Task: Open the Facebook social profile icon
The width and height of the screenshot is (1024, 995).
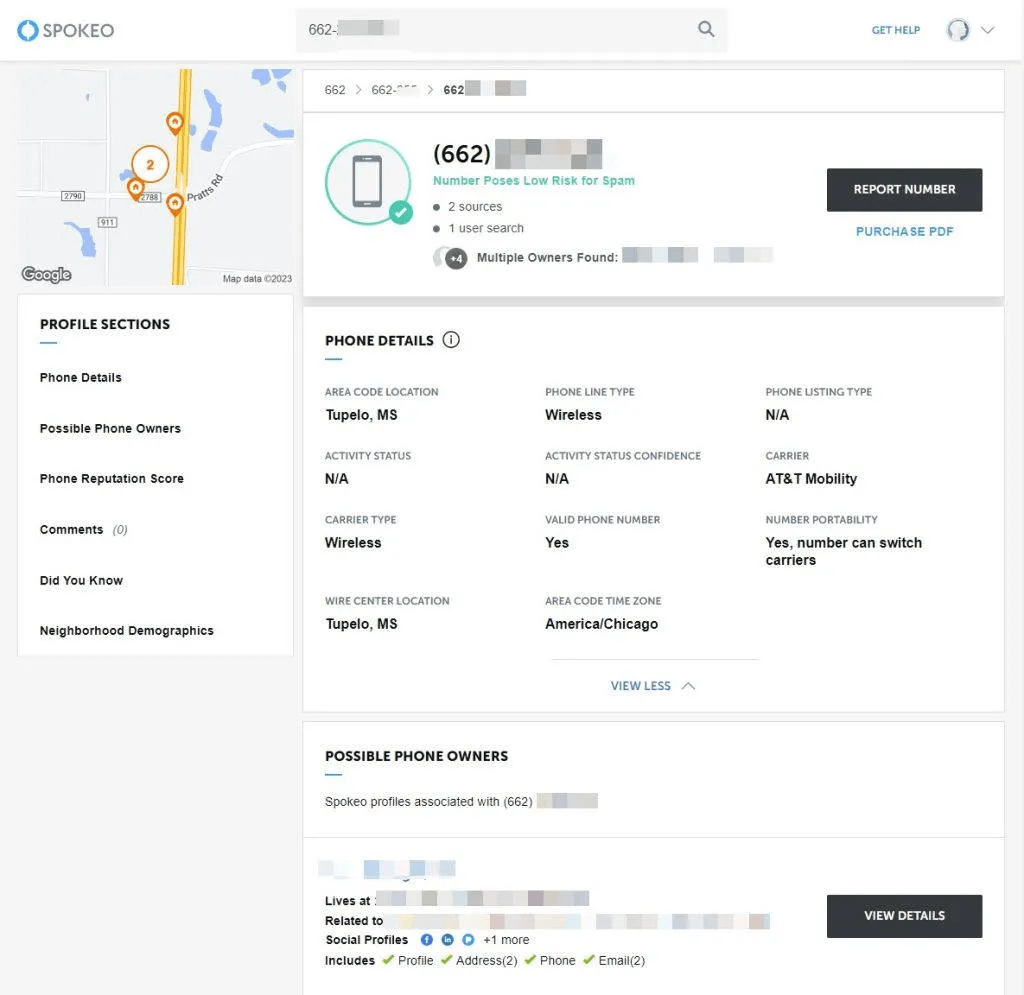Action: [426, 940]
